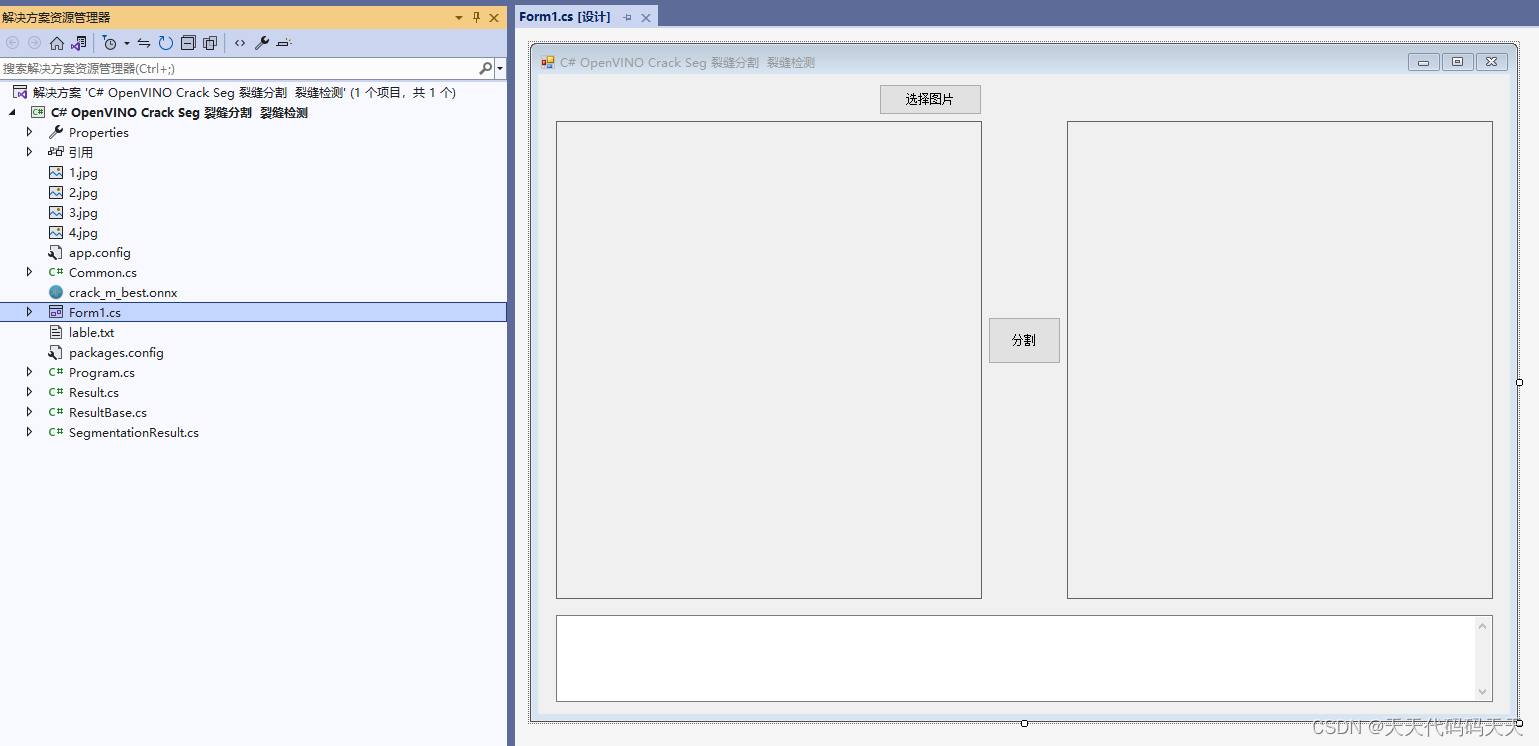Switch to the Form1.cs [设计] tab
Screen dimensions: 1539x746
564,17
